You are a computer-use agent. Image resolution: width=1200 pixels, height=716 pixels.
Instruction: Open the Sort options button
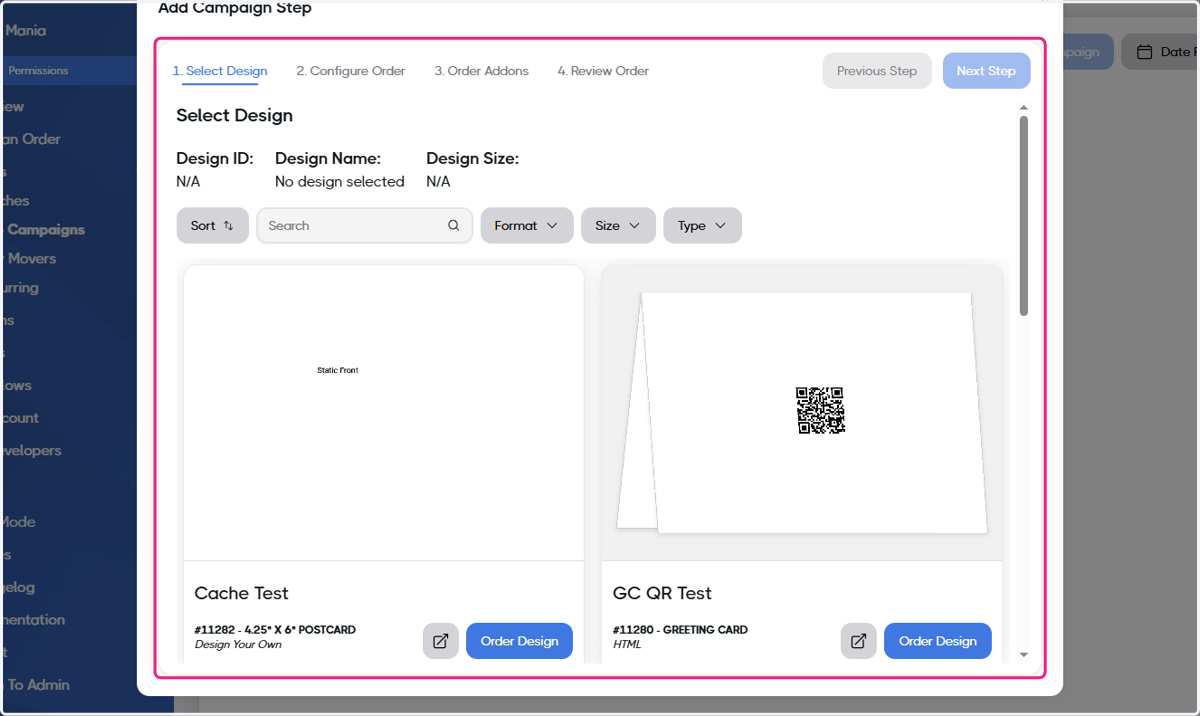click(212, 226)
